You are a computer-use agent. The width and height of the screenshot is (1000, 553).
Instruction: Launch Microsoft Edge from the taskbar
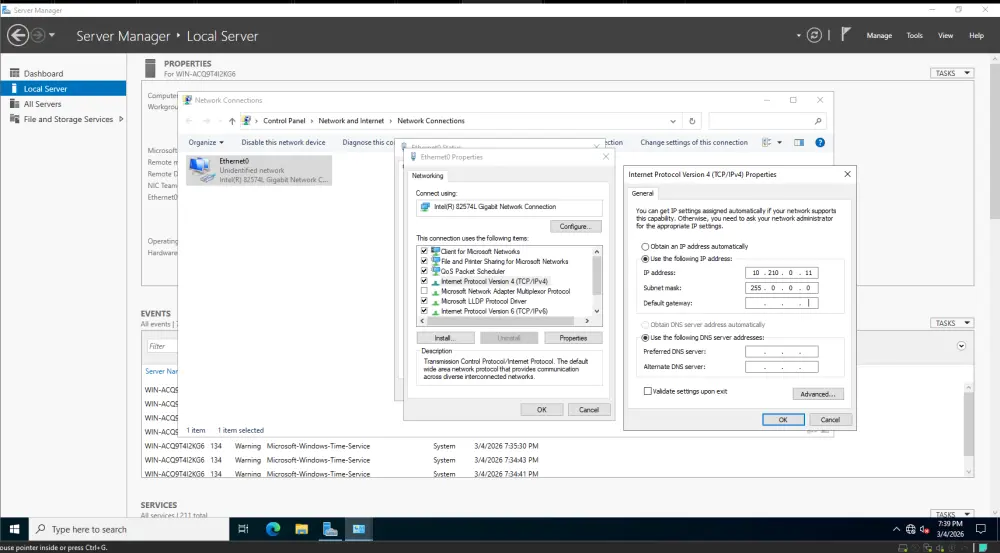pos(273,529)
